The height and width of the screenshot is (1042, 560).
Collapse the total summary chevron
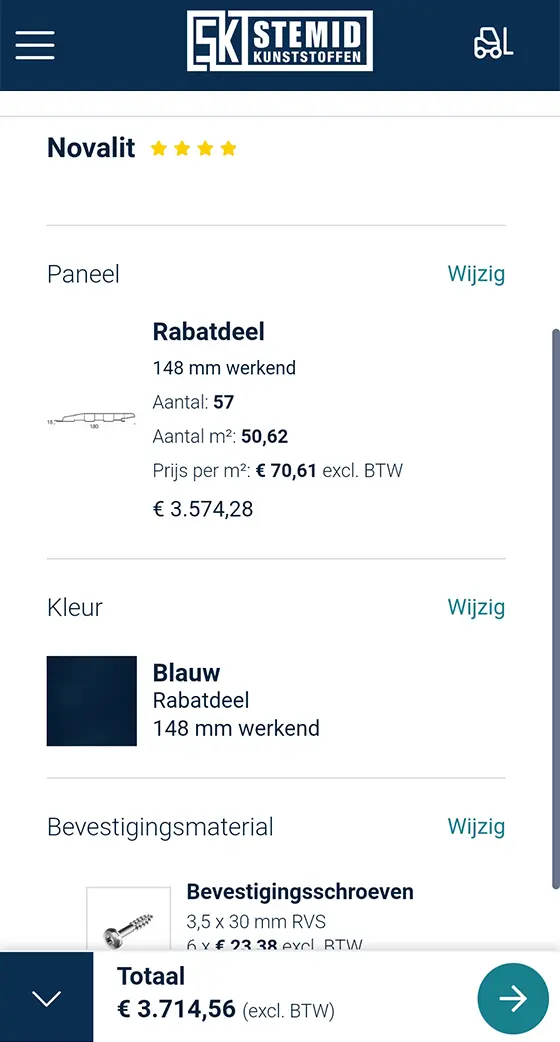click(x=47, y=998)
